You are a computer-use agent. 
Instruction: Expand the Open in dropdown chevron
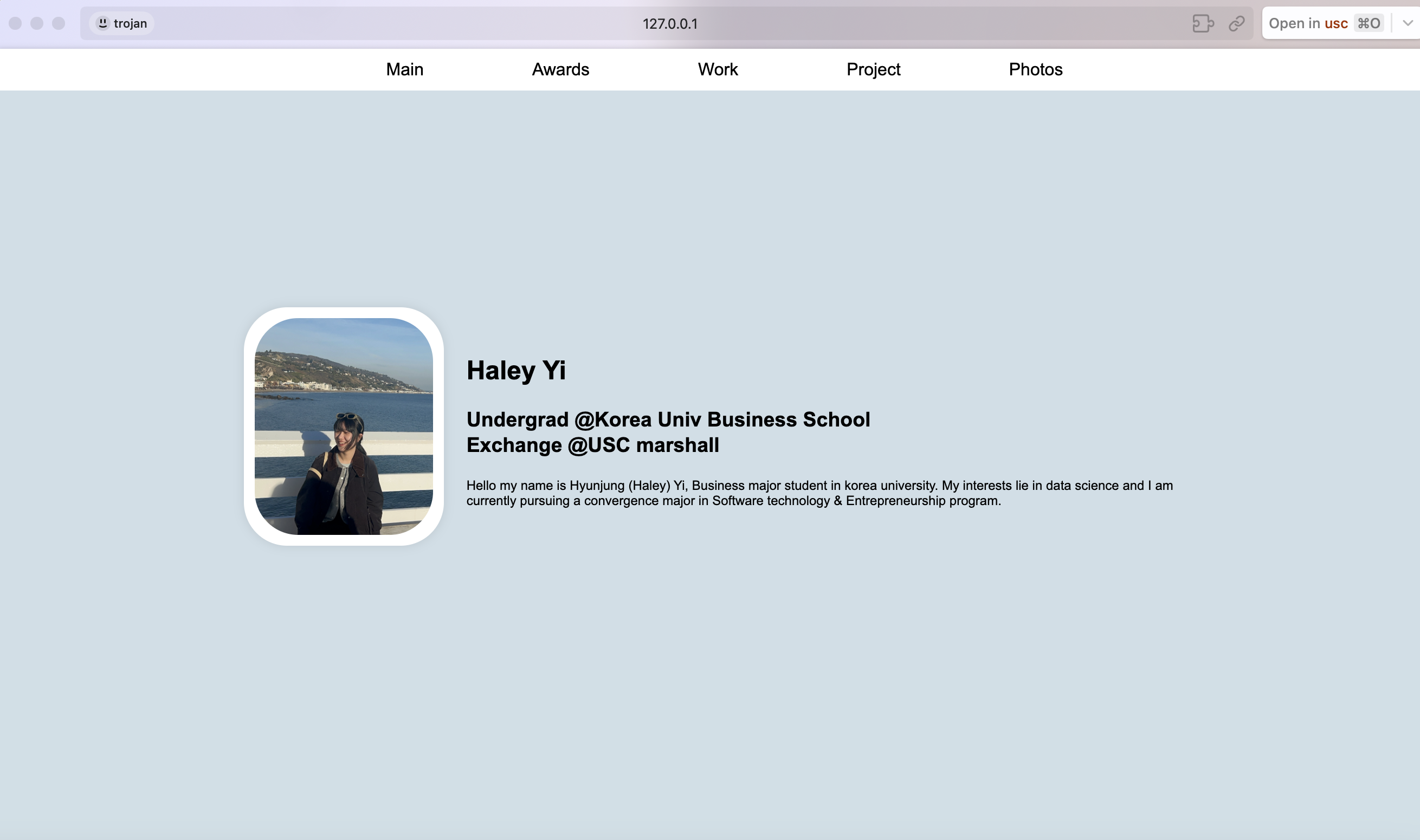coord(1408,23)
